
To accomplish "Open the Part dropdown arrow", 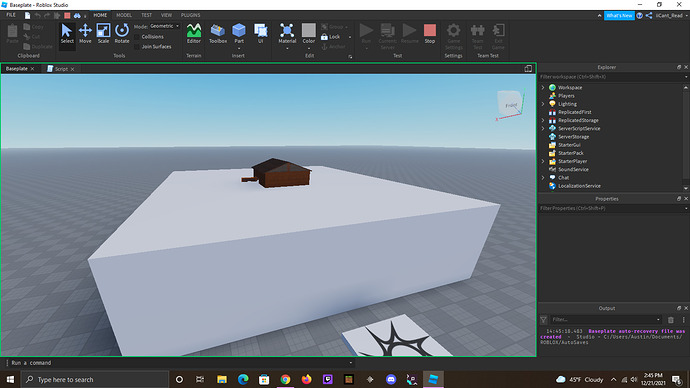I will (239, 48).
